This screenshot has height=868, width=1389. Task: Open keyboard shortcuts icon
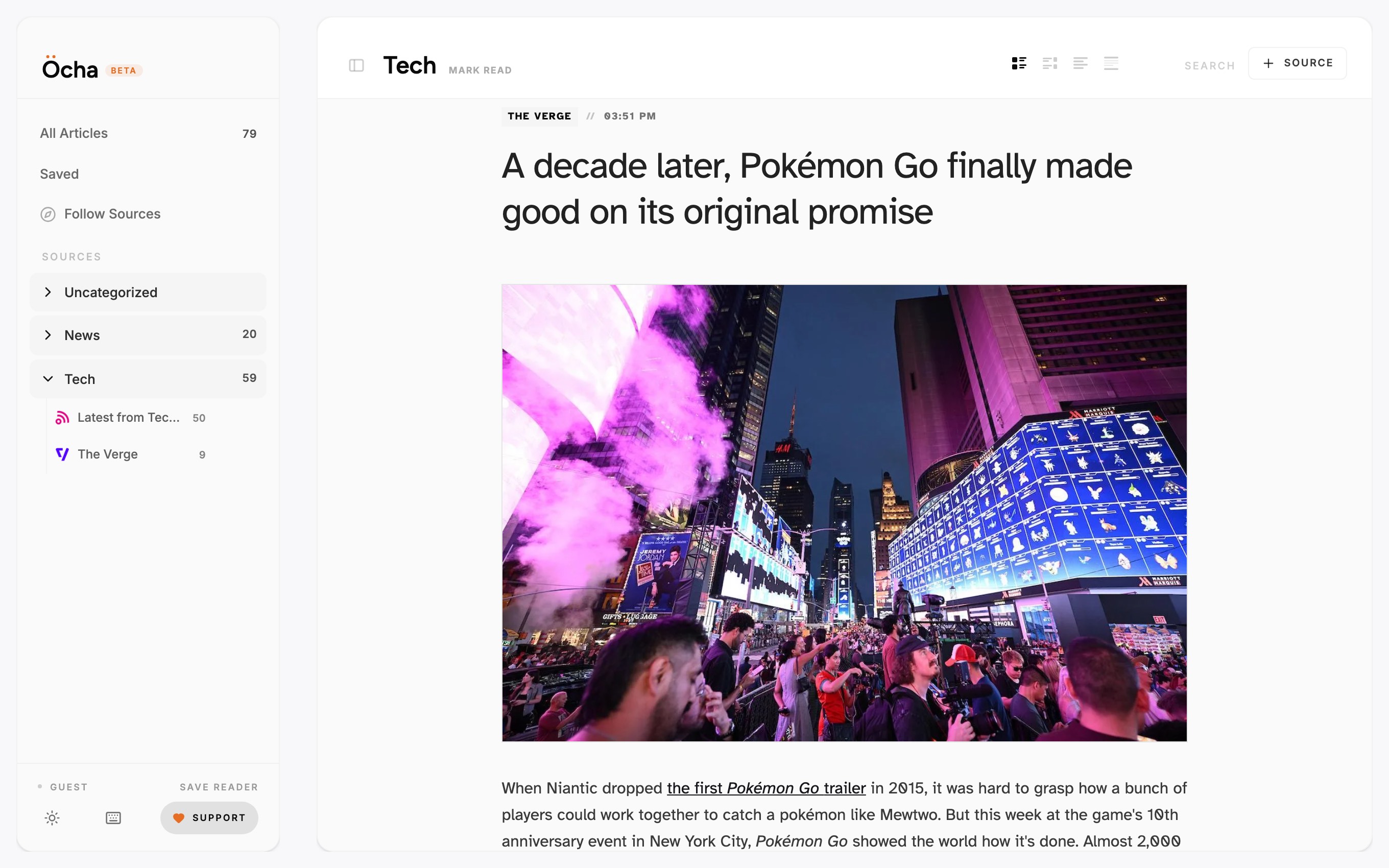click(x=114, y=818)
